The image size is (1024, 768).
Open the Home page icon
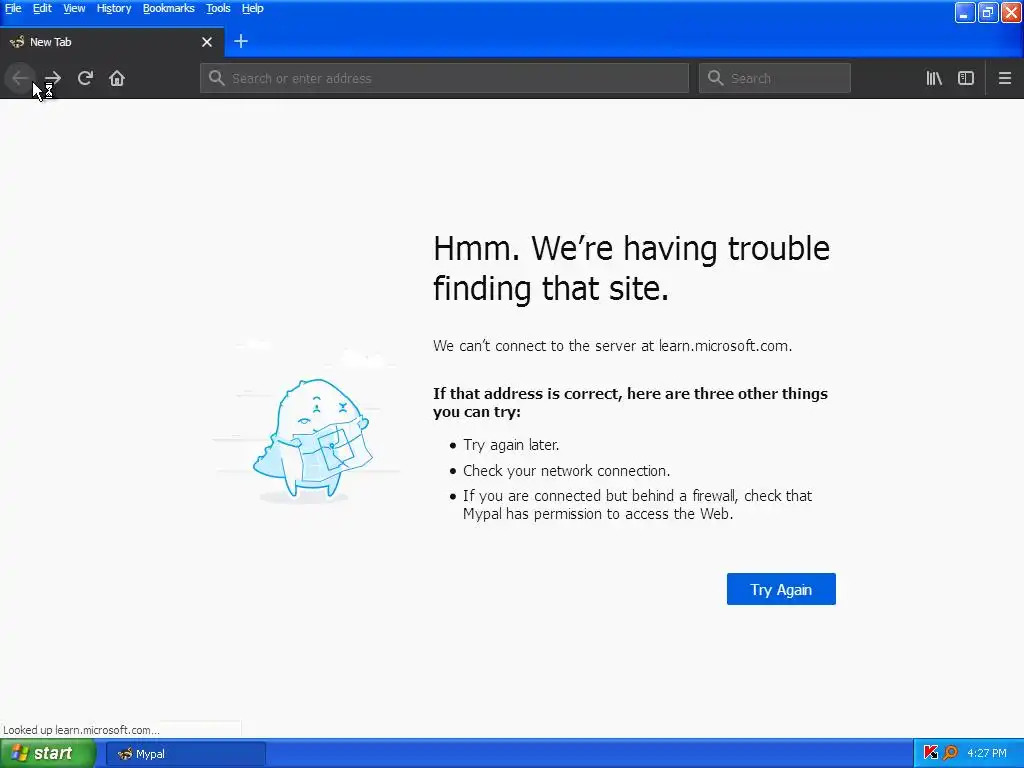[117, 78]
